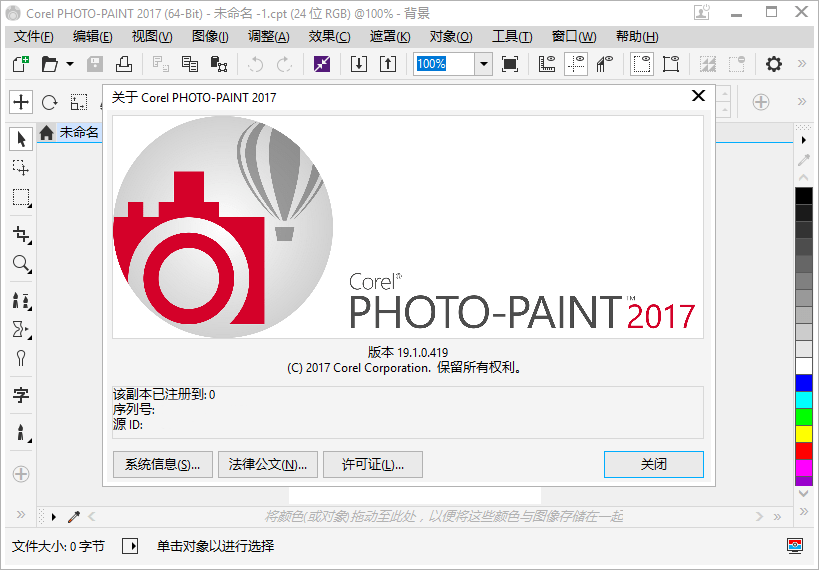Select the Text 字 tool
This screenshot has width=819, height=570.
[21, 395]
